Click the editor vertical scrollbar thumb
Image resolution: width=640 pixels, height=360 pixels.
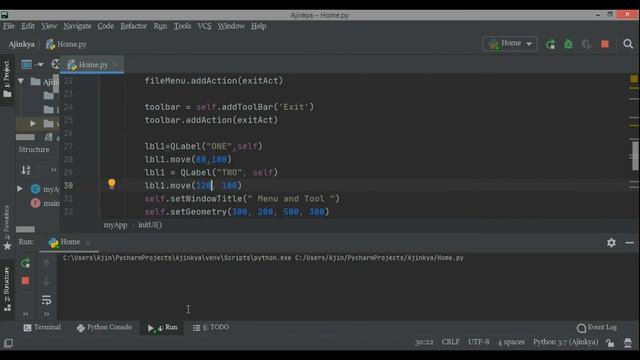click(x=635, y=156)
